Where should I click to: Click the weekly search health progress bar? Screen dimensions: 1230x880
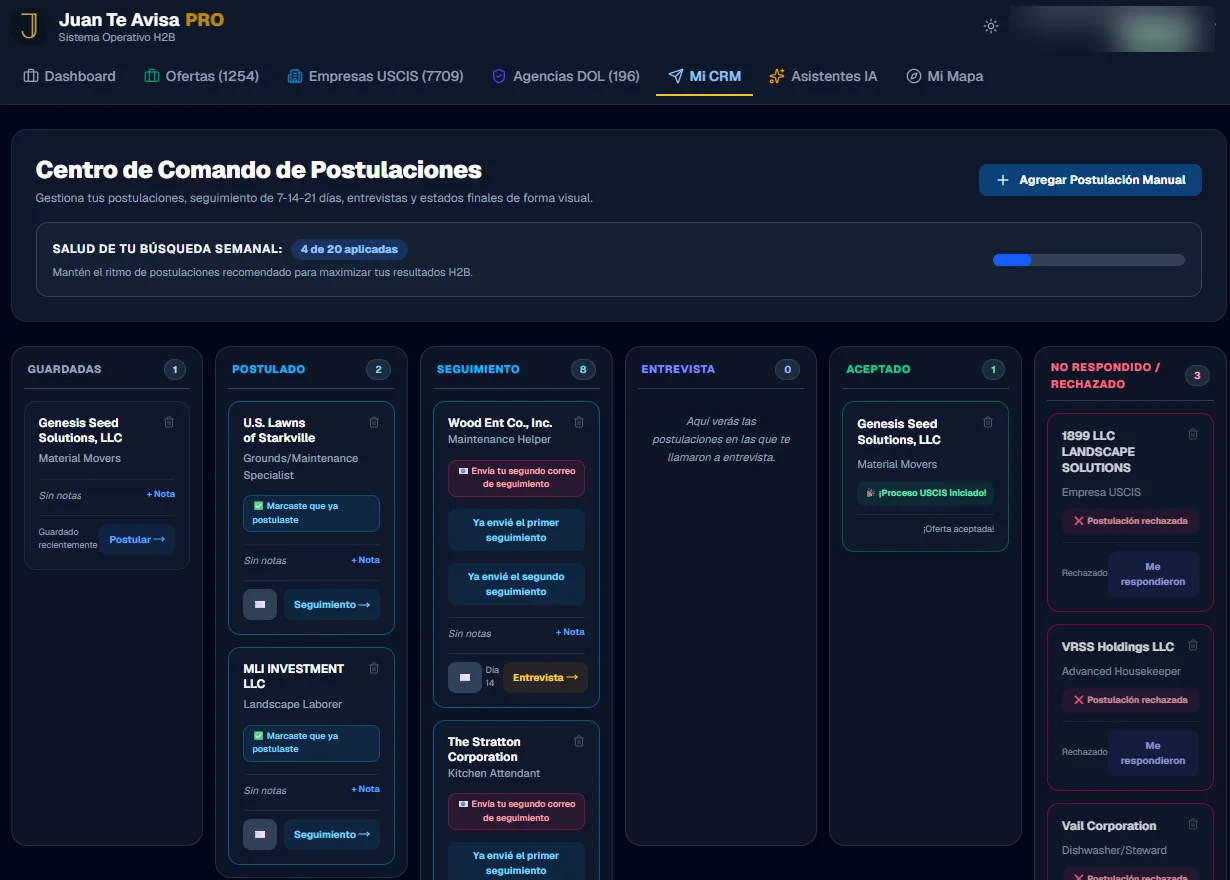tap(1088, 260)
